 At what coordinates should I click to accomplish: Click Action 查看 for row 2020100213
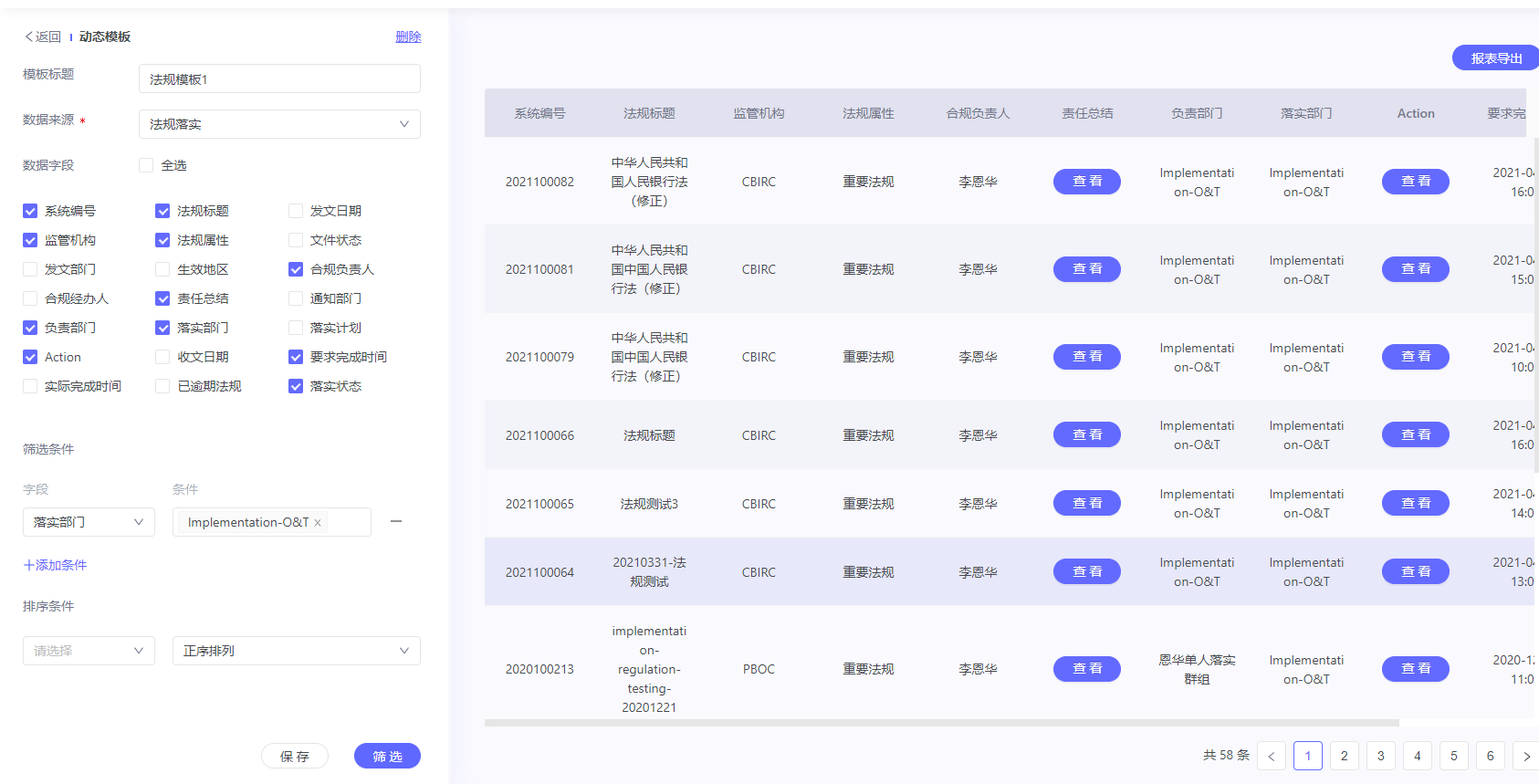pyautogui.click(x=1416, y=669)
